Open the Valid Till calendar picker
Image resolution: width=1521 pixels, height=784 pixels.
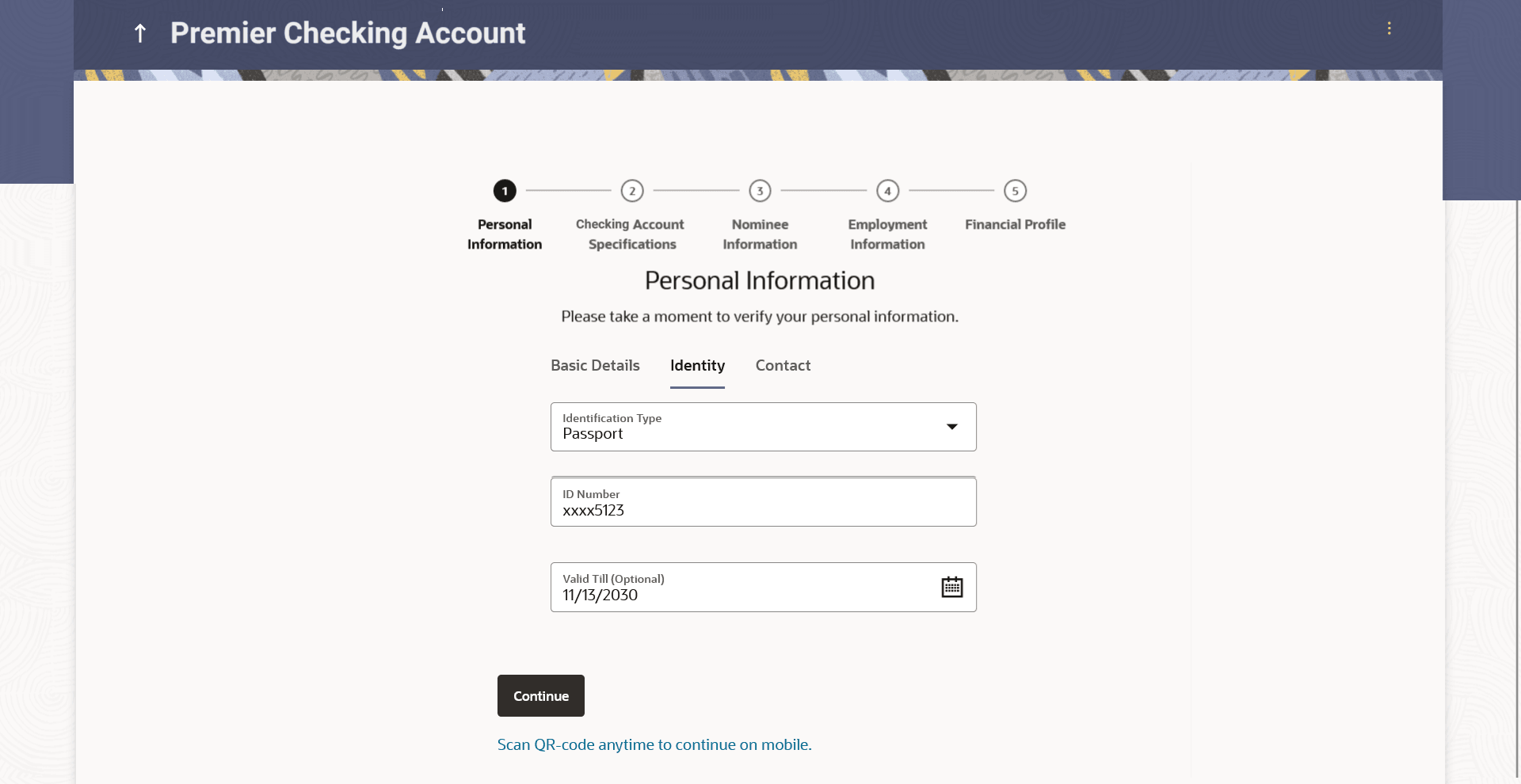pyautogui.click(x=951, y=587)
